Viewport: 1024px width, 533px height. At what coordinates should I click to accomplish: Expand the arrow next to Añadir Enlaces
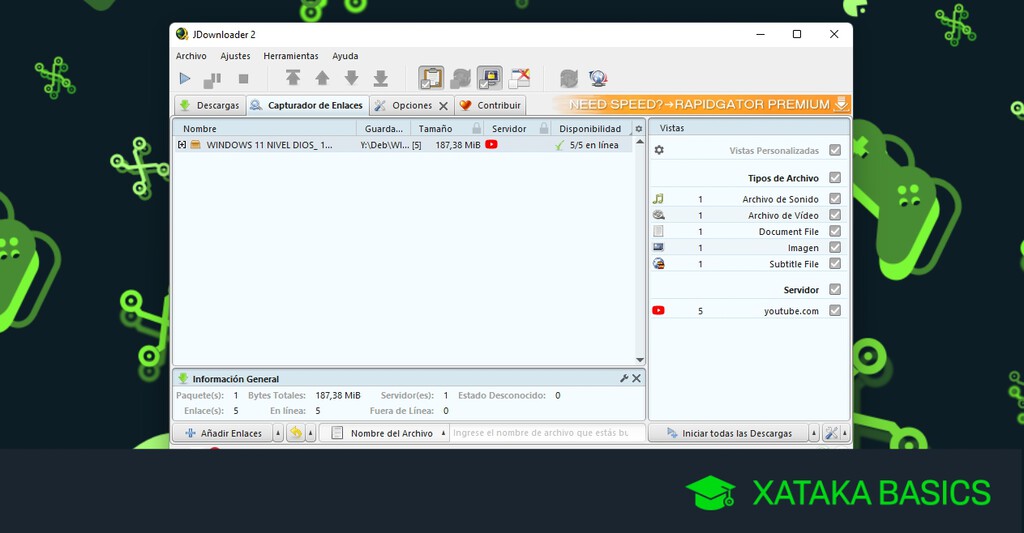tap(278, 433)
